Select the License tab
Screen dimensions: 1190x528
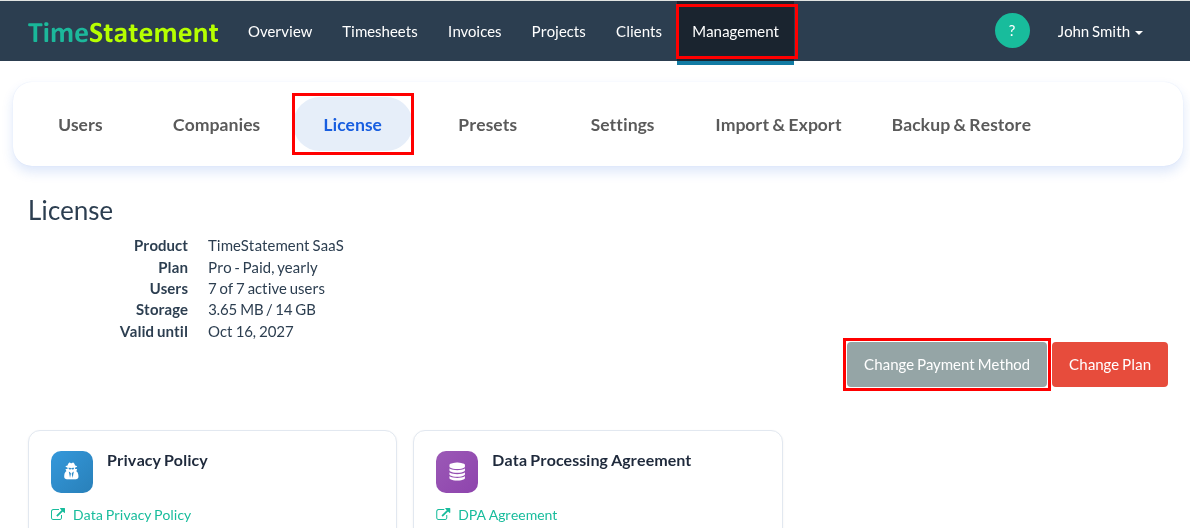coord(353,125)
